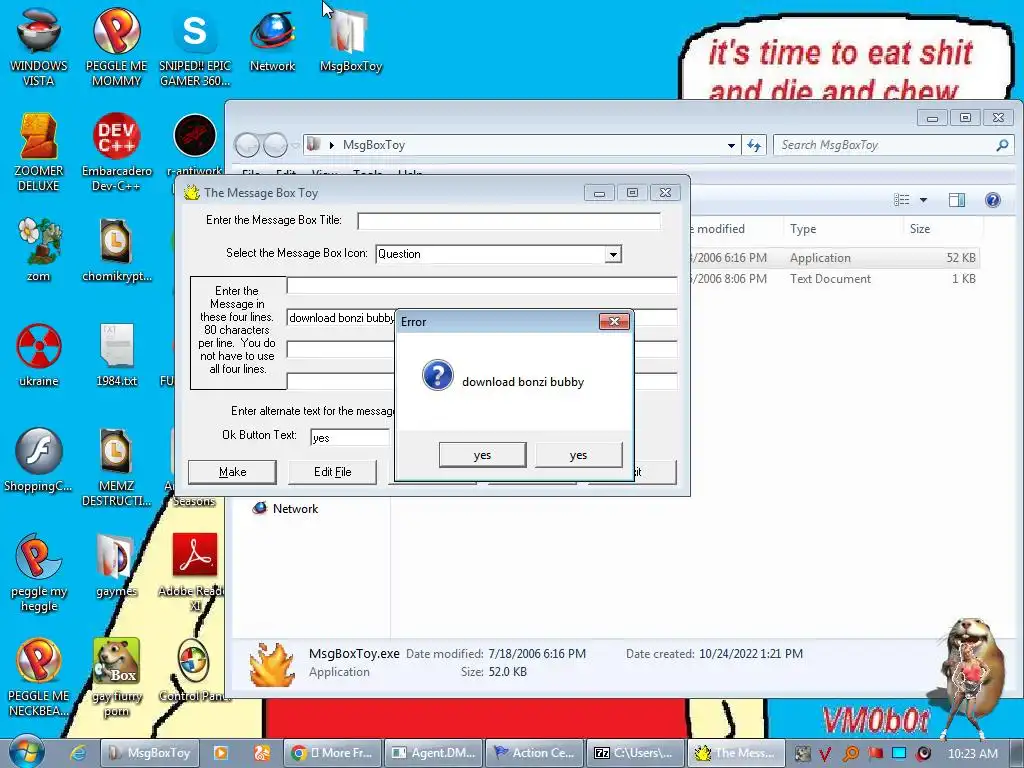Select the Application file row
This screenshot has width=1024, height=768.
(833, 258)
